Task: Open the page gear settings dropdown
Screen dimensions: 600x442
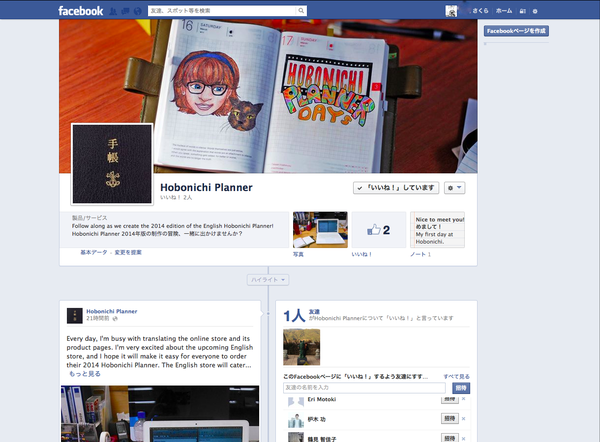Action: click(x=455, y=188)
